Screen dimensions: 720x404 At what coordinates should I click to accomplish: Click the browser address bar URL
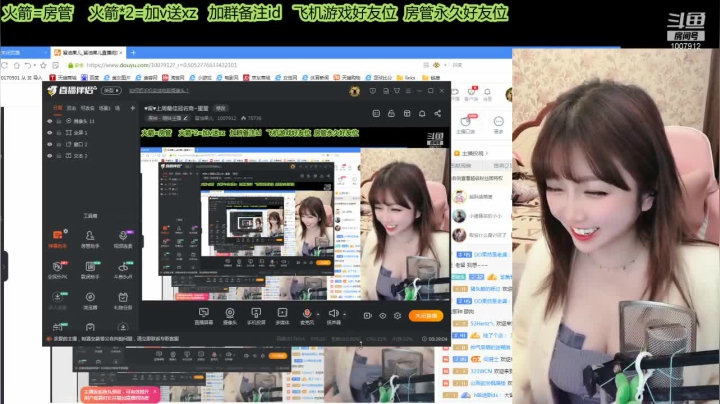click(162, 65)
